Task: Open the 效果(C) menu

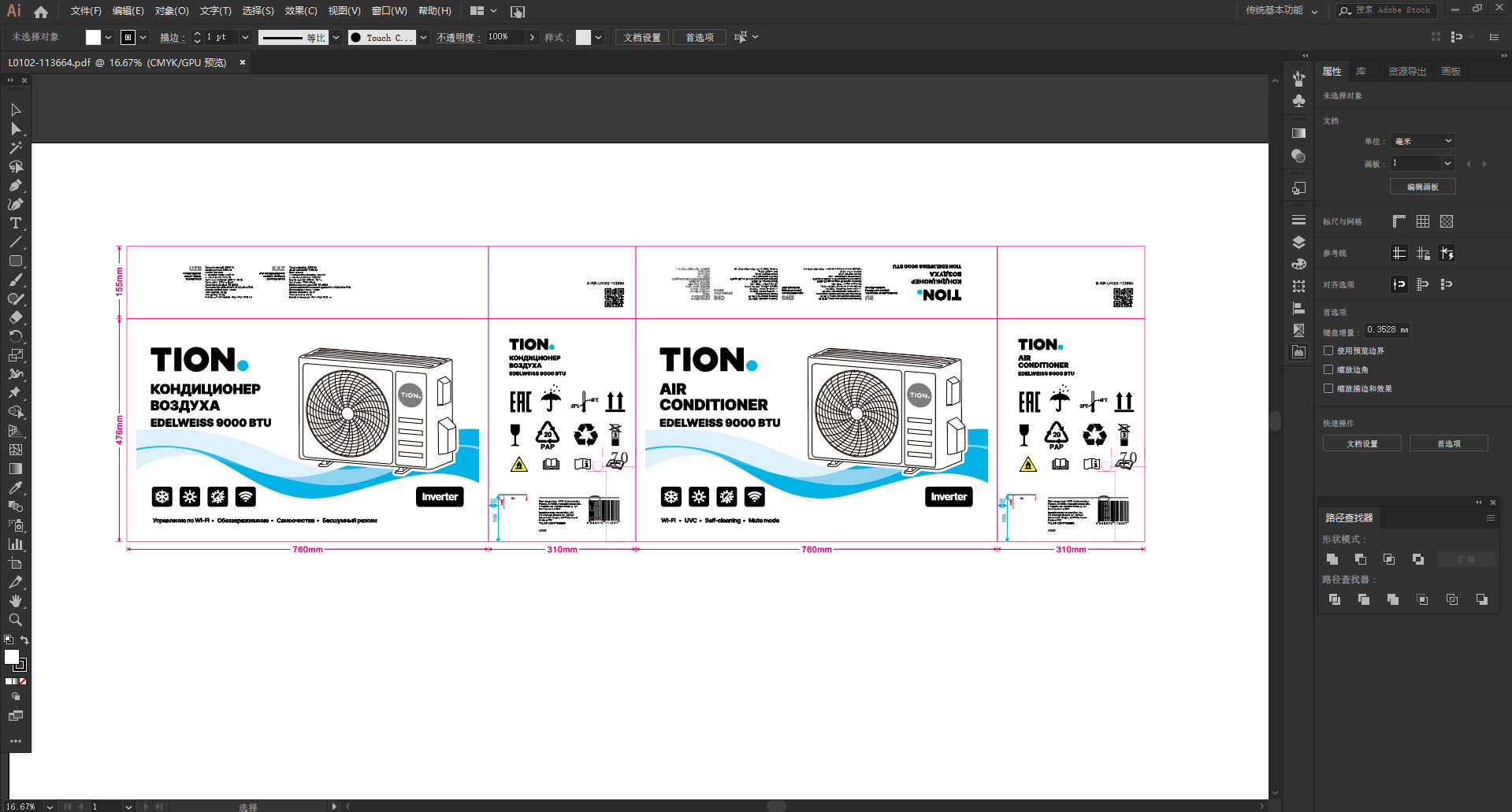Action: pyautogui.click(x=301, y=11)
